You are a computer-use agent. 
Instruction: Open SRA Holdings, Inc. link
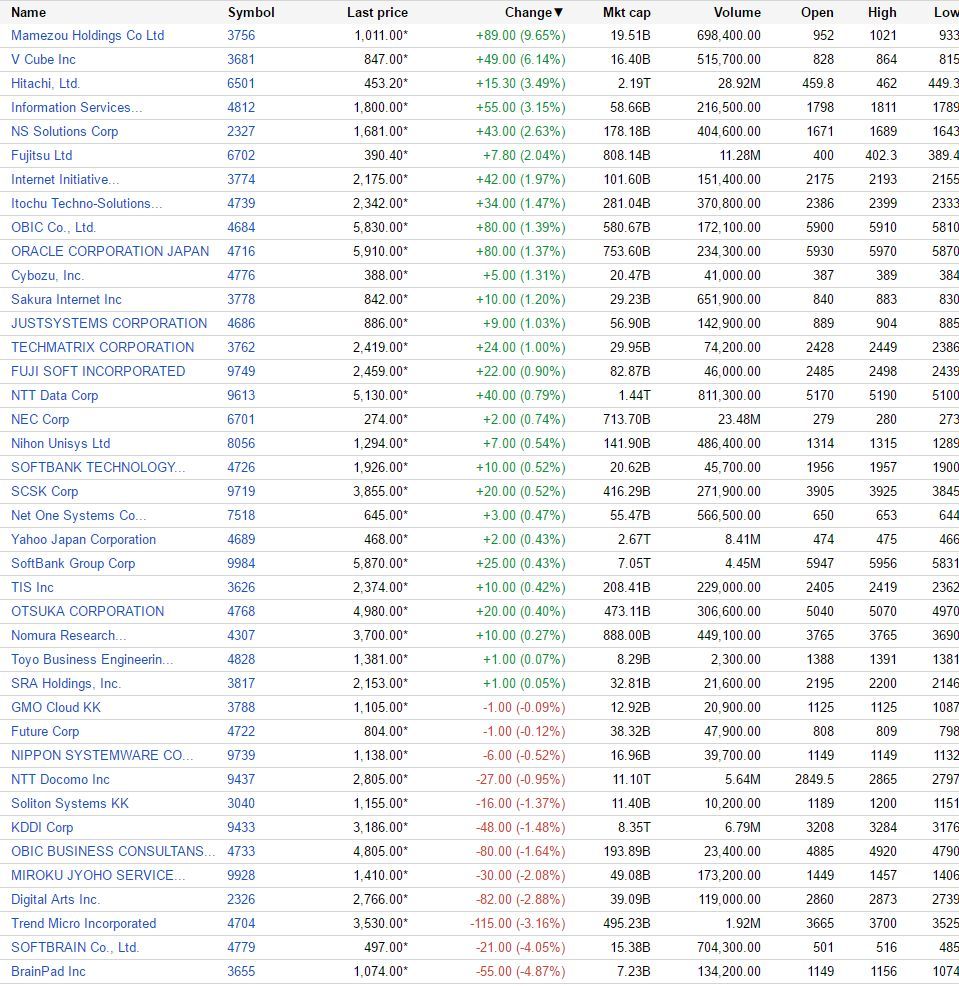(66, 683)
